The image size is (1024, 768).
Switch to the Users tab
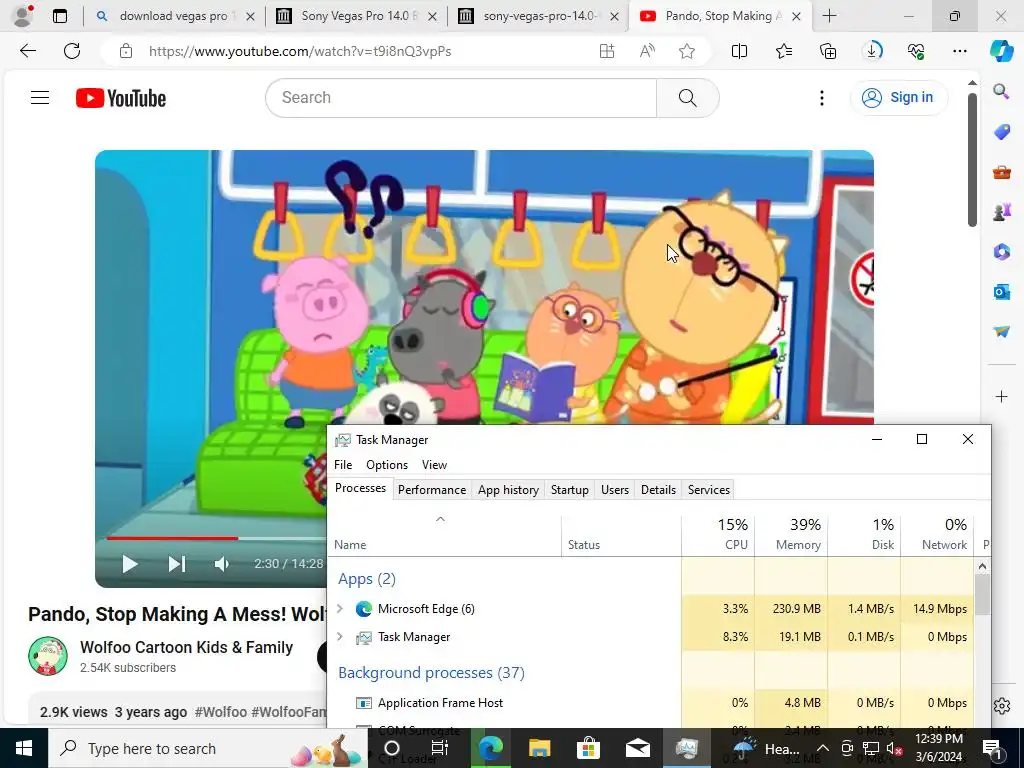[x=615, y=490]
